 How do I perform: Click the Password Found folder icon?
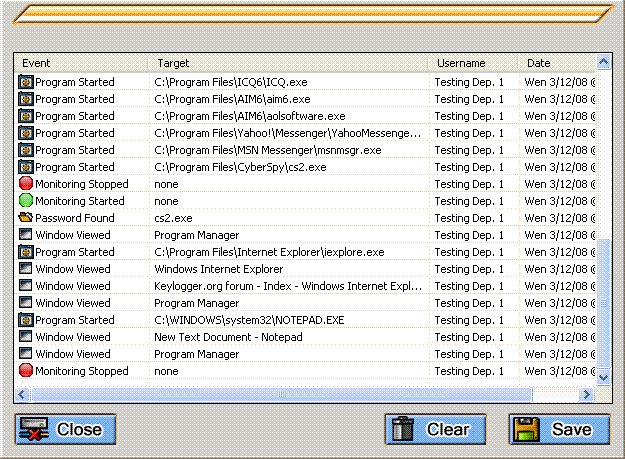[26, 218]
